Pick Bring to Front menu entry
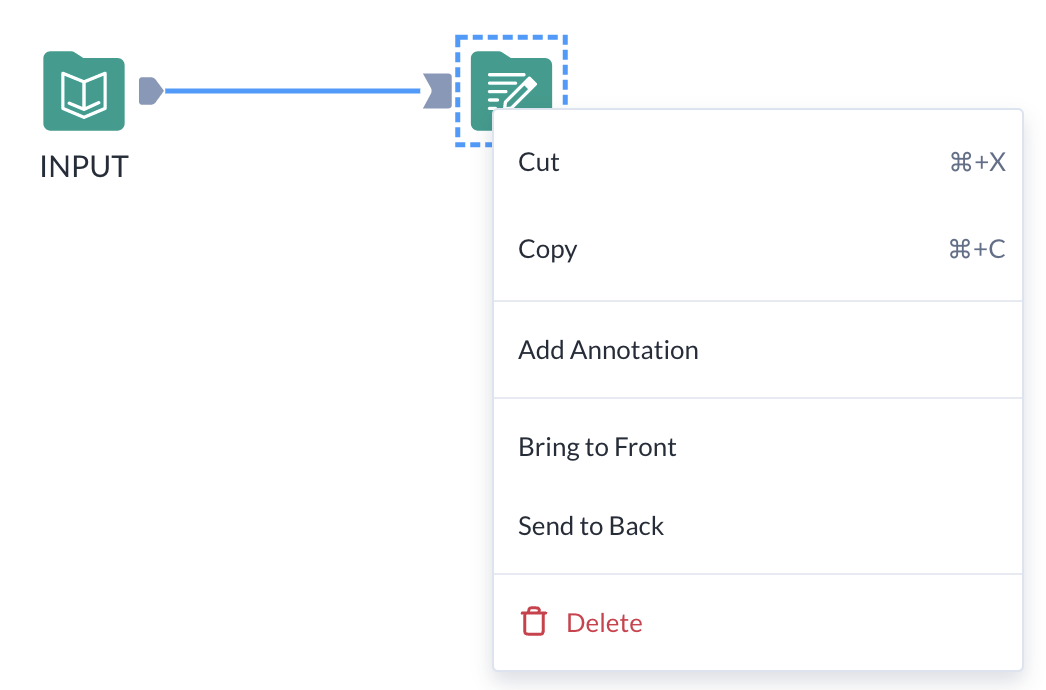This screenshot has width=1046, height=690. pyautogui.click(x=597, y=447)
